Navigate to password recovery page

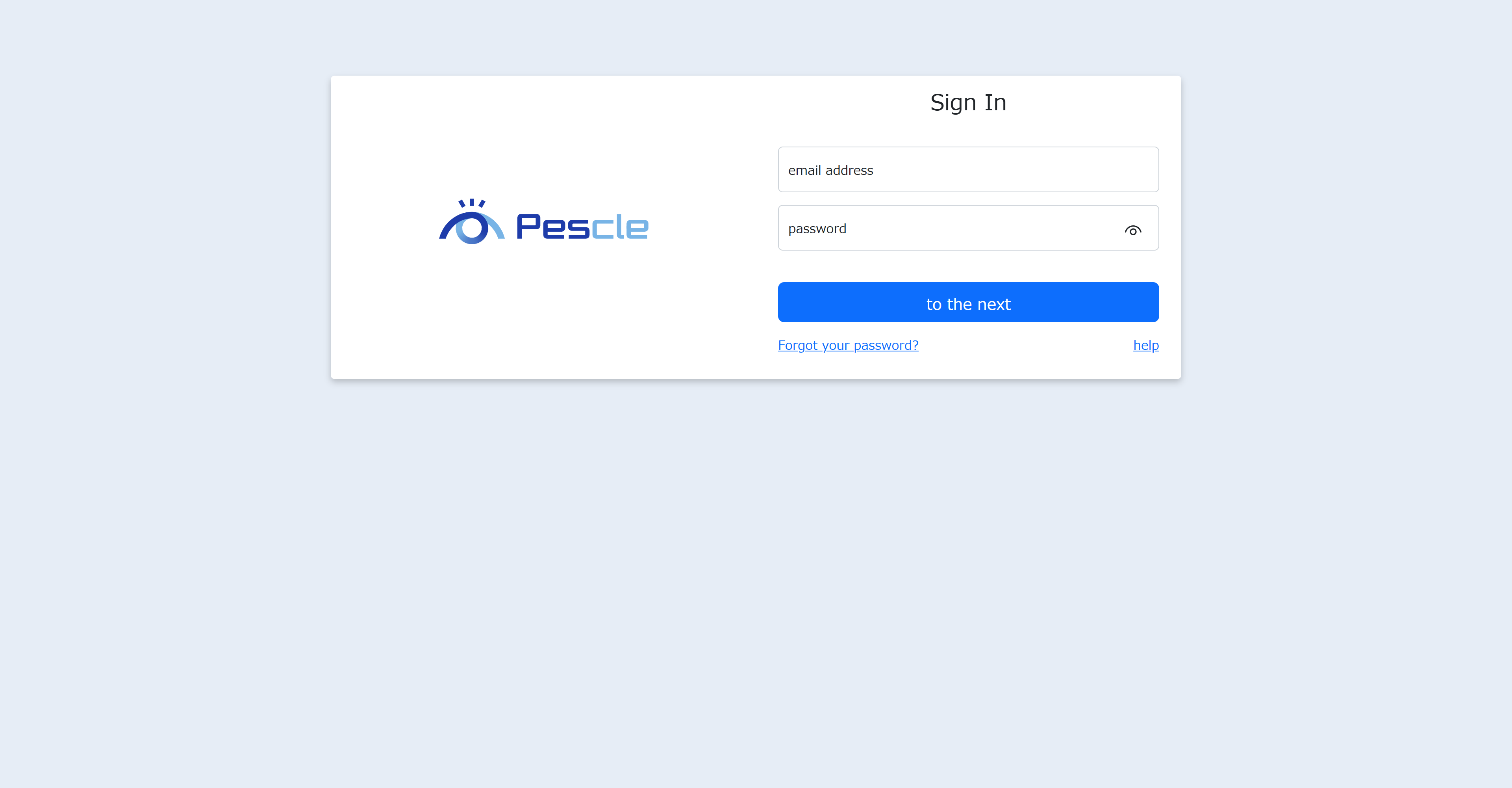pyautogui.click(x=848, y=345)
